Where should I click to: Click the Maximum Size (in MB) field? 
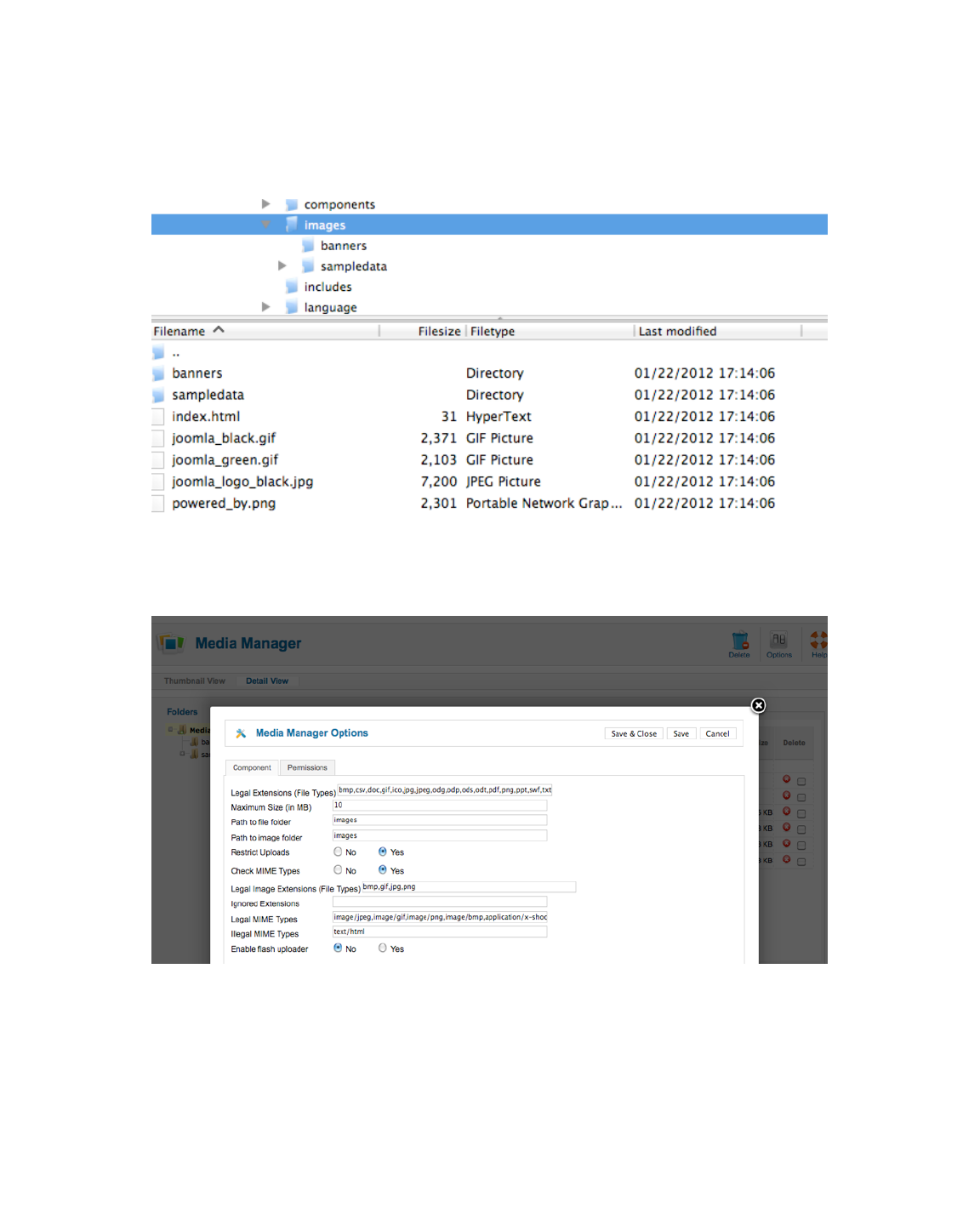tap(440, 805)
